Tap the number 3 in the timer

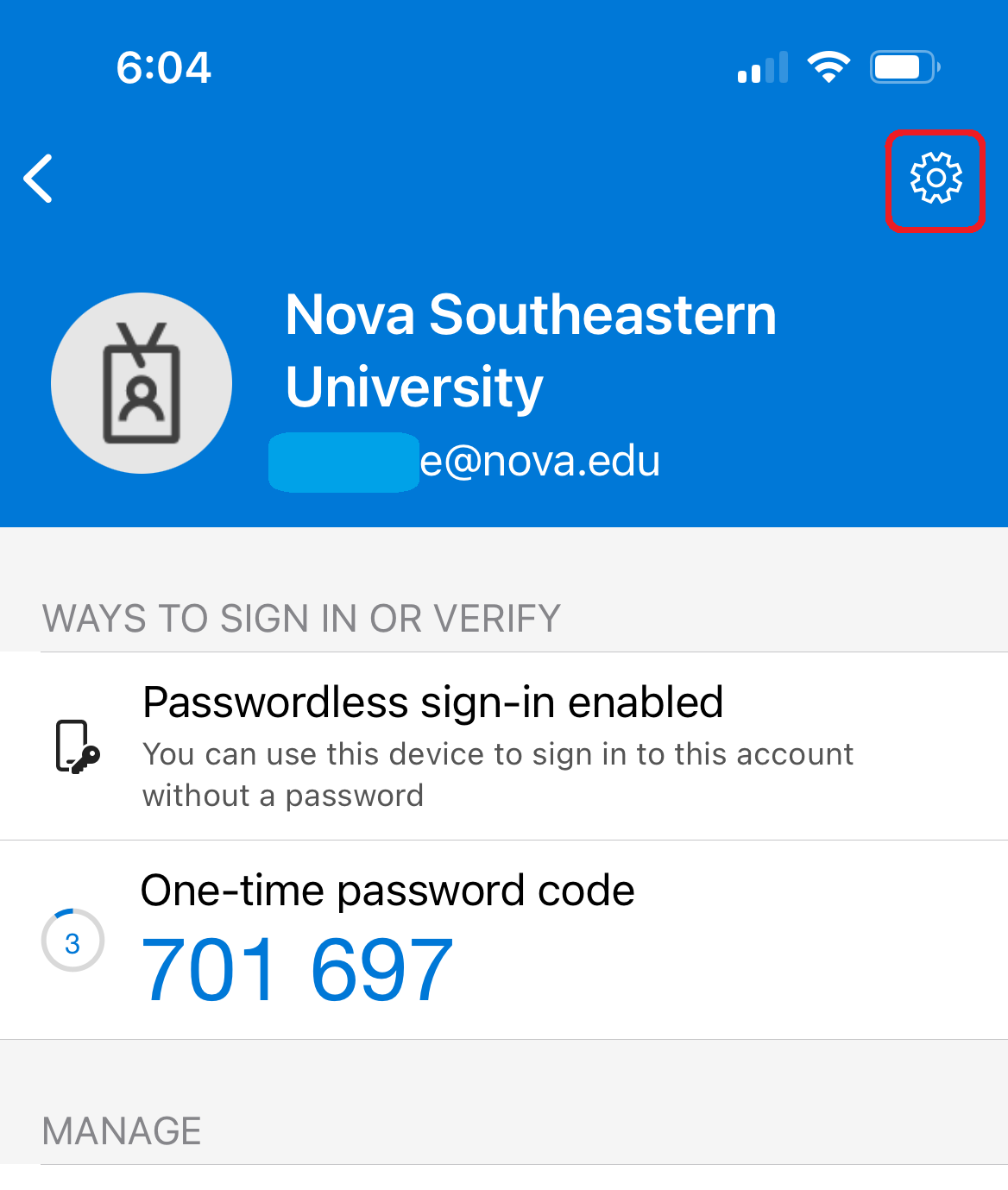pyautogui.click(x=73, y=943)
